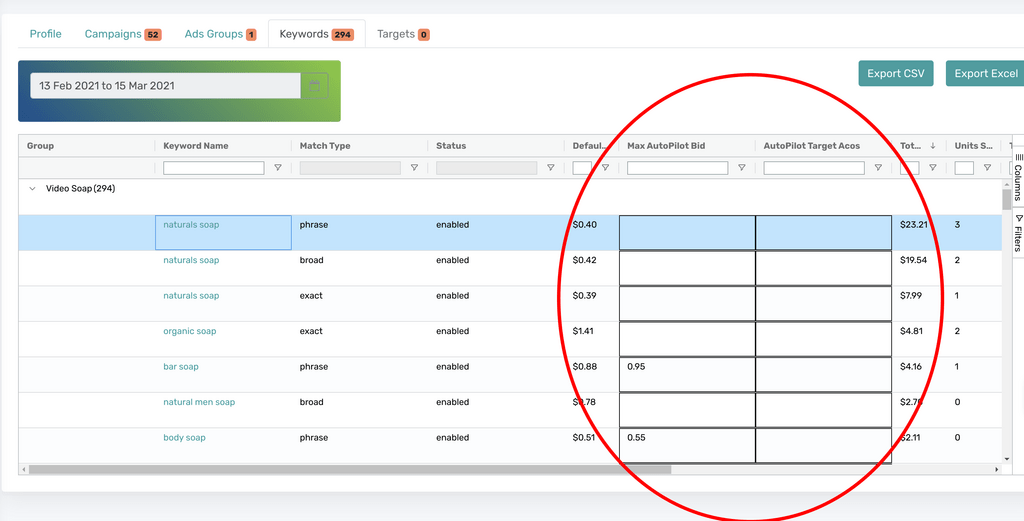This screenshot has height=521, width=1024.
Task: Open the Columns side panel
Action: click(x=1018, y=177)
